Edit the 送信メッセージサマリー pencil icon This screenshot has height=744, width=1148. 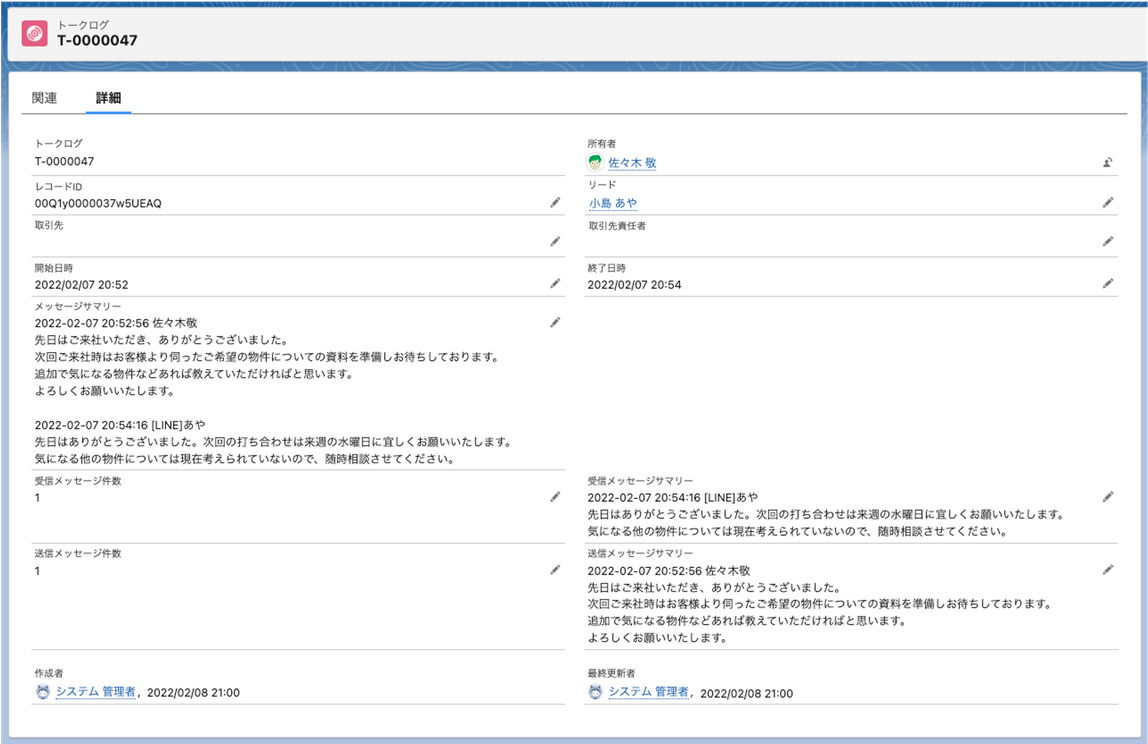pyautogui.click(x=1108, y=570)
